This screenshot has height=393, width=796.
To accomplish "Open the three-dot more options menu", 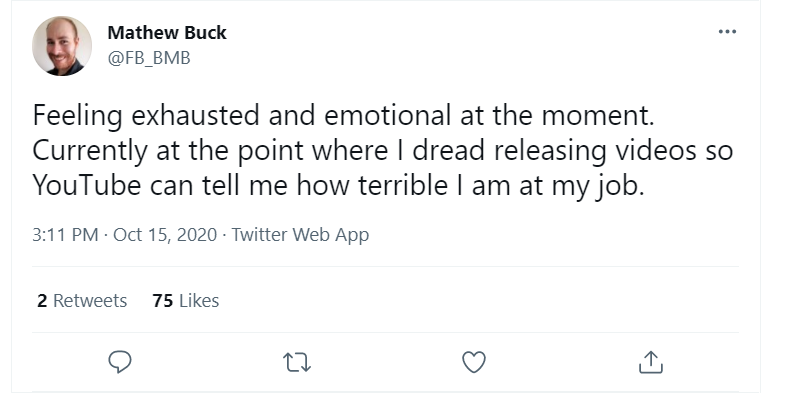I will (727, 31).
